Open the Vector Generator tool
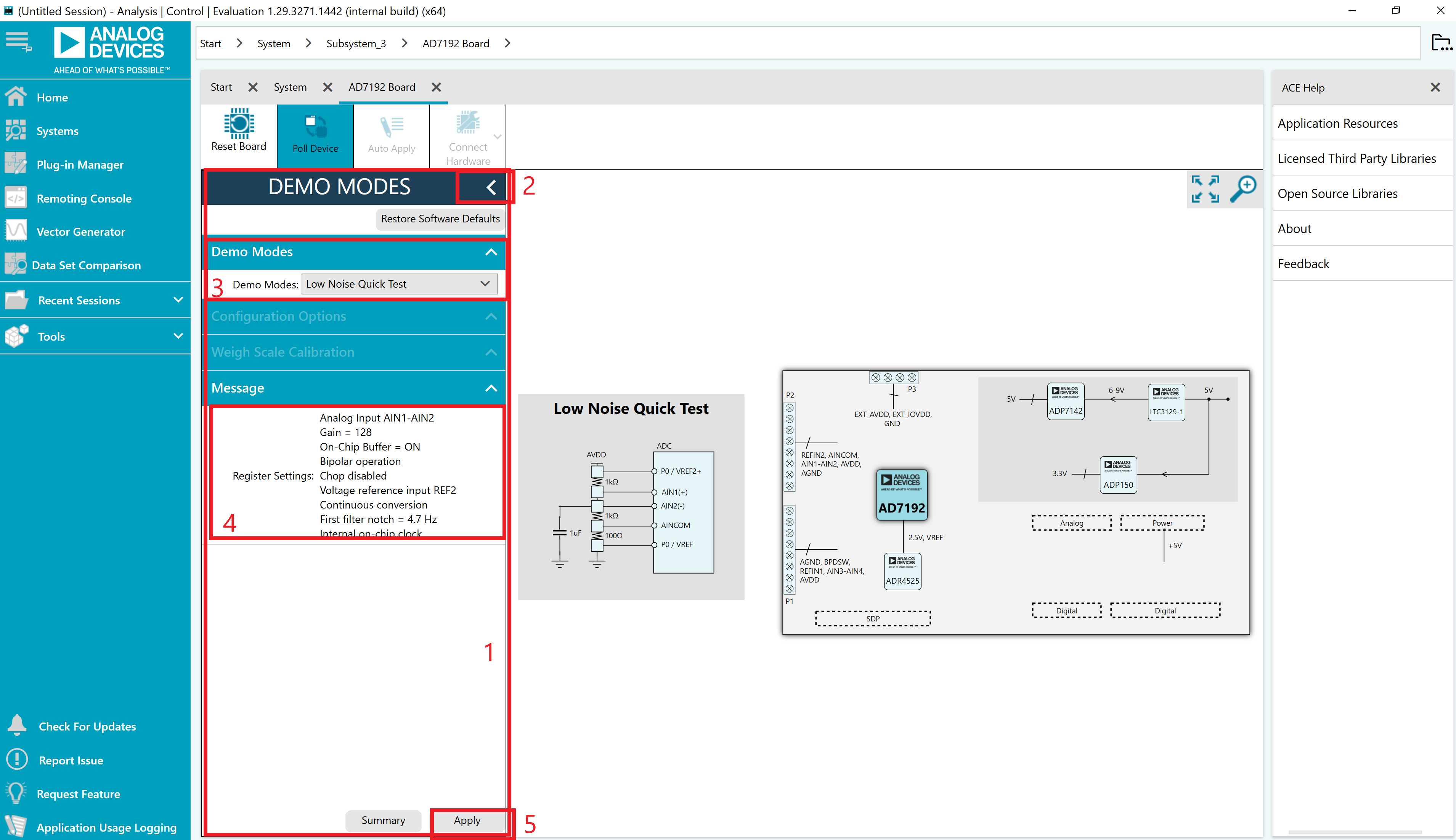The width and height of the screenshot is (1456, 840). pos(81,232)
